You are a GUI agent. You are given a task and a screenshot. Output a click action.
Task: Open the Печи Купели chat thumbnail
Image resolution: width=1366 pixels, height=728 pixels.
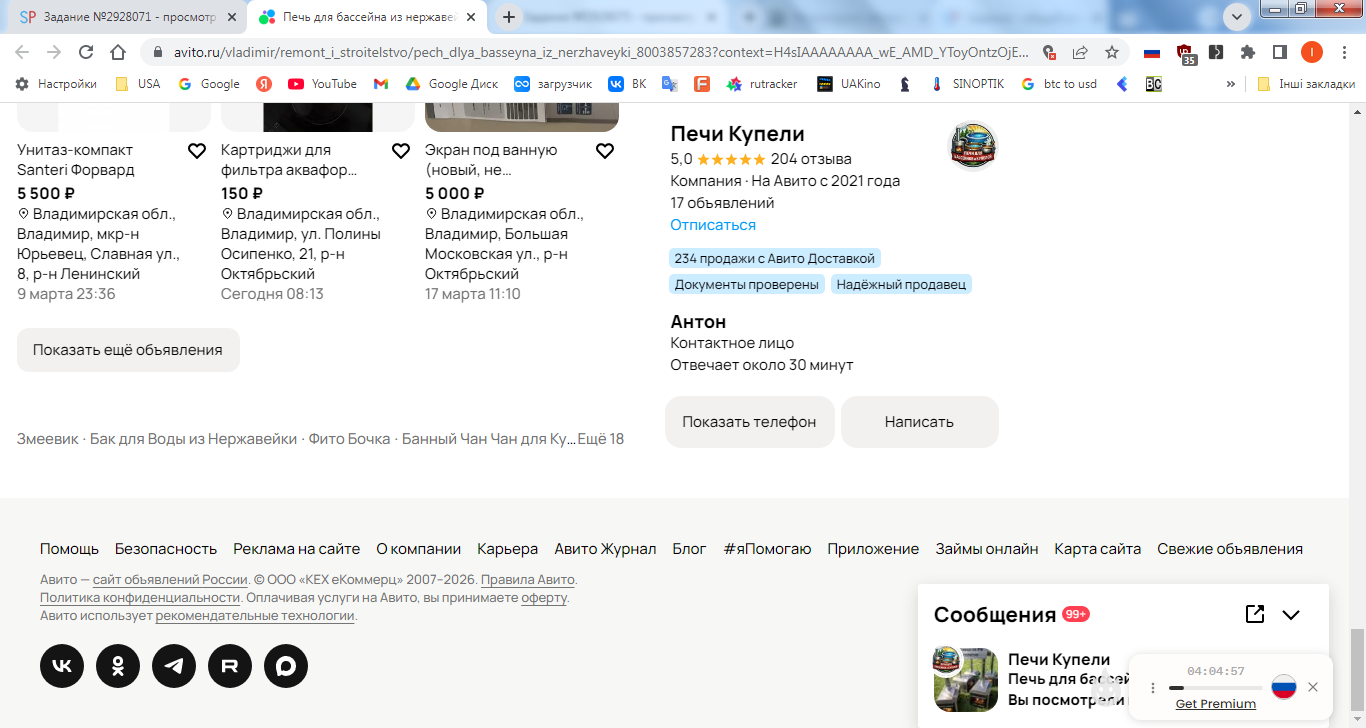966,680
